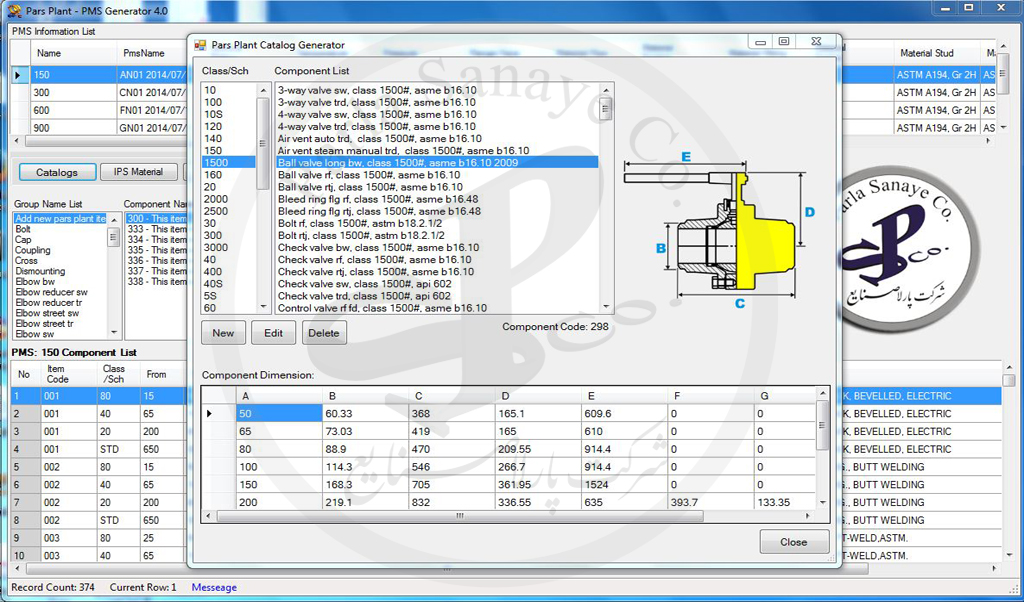Image resolution: width=1024 pixels, height=602 pixels.
Task: Click the New button in Catalog Generator
Action: (223, 333)
